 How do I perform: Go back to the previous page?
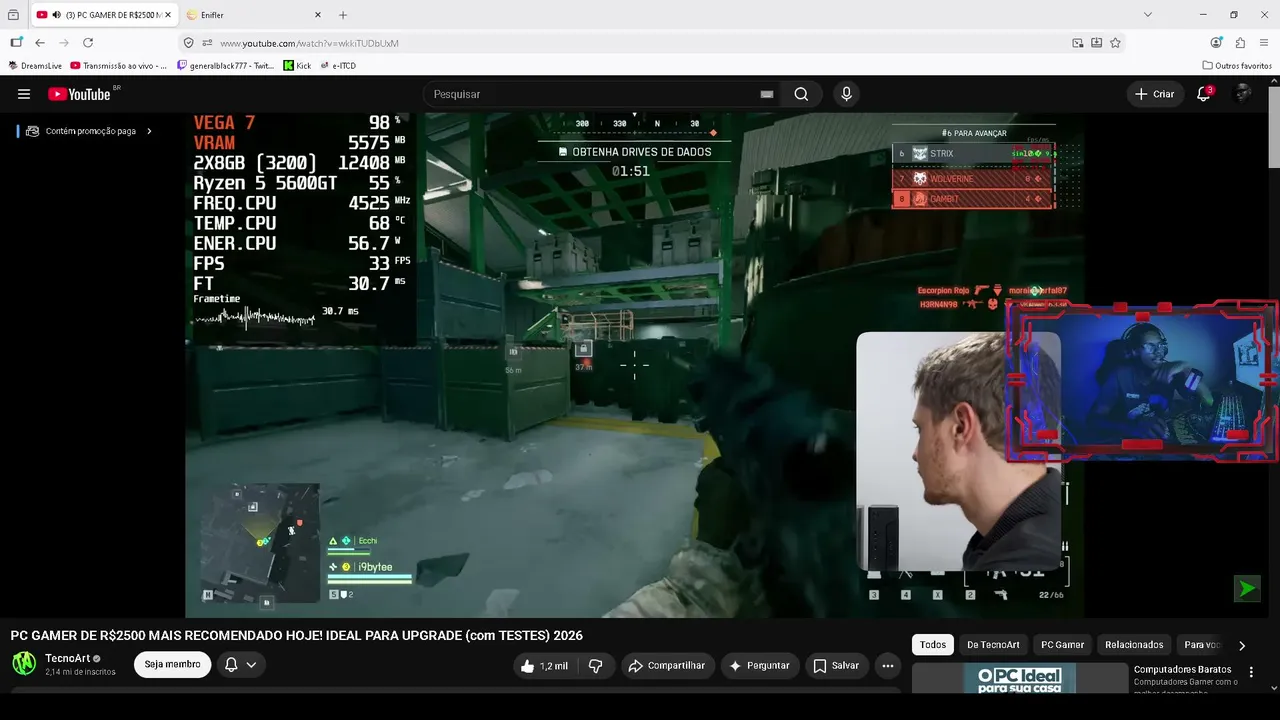pos(40,43)
